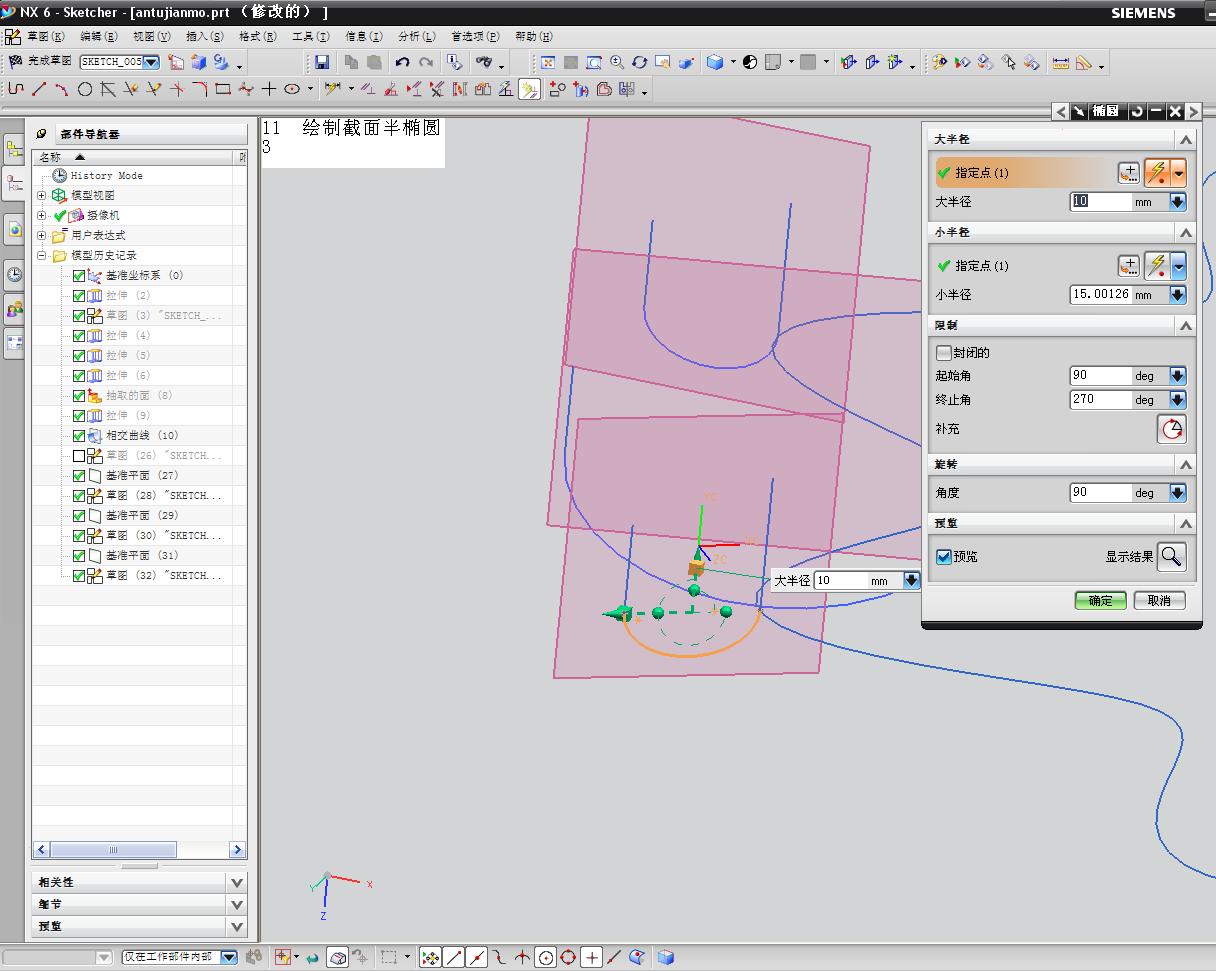Viewport: 1216px width, 971px height.
Task: Open the Assembly Navigator side tab
Action: pos(14,151)
